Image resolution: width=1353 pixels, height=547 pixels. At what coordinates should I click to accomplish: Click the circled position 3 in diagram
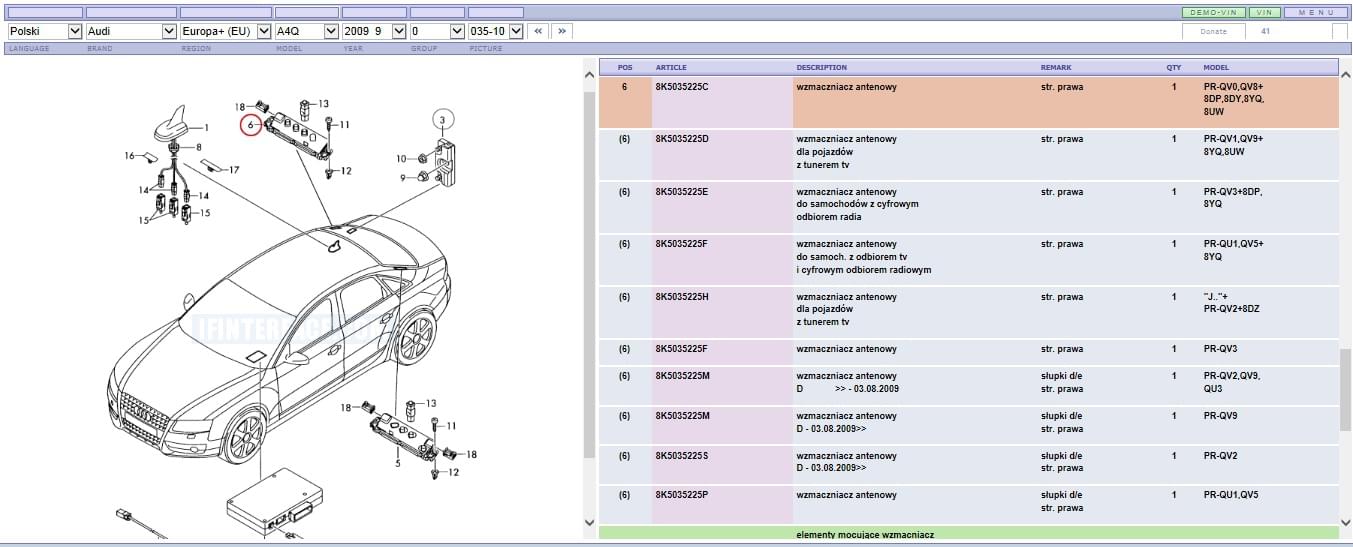443,120
